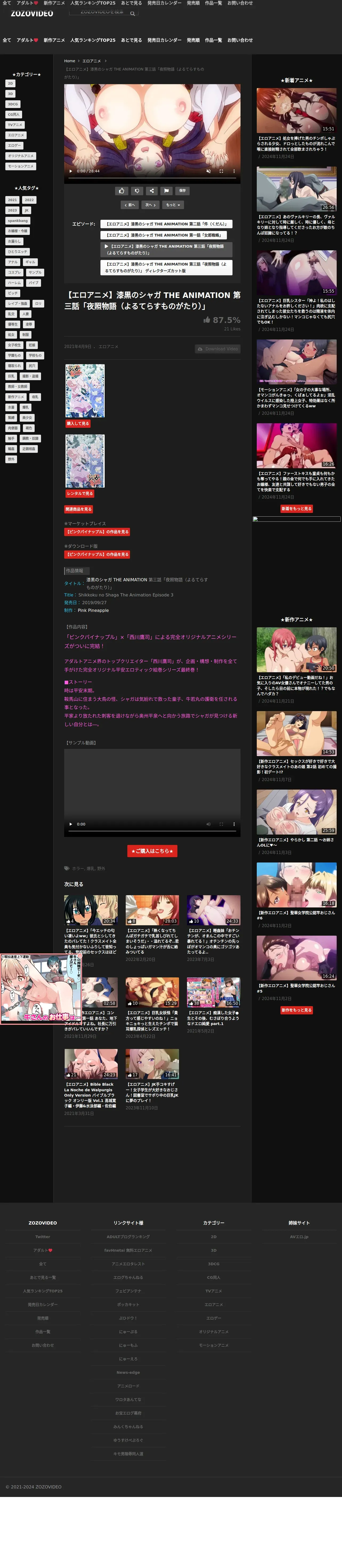This screenshot has width=342, height=1568.
Task: Open Twitter link in the footer
Action: (x=43, y=1237)
